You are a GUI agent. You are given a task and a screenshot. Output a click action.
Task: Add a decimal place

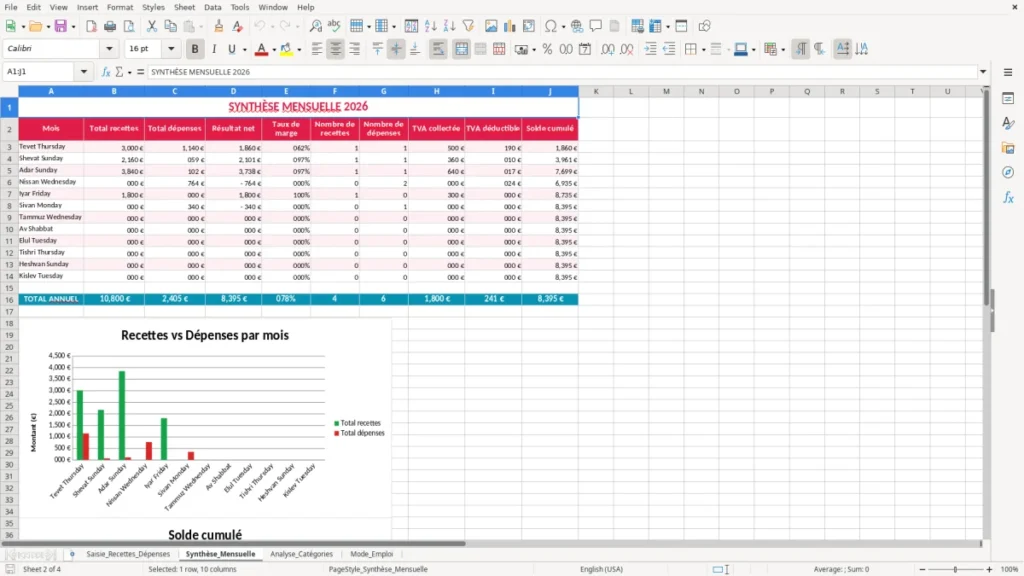(607, 49)
